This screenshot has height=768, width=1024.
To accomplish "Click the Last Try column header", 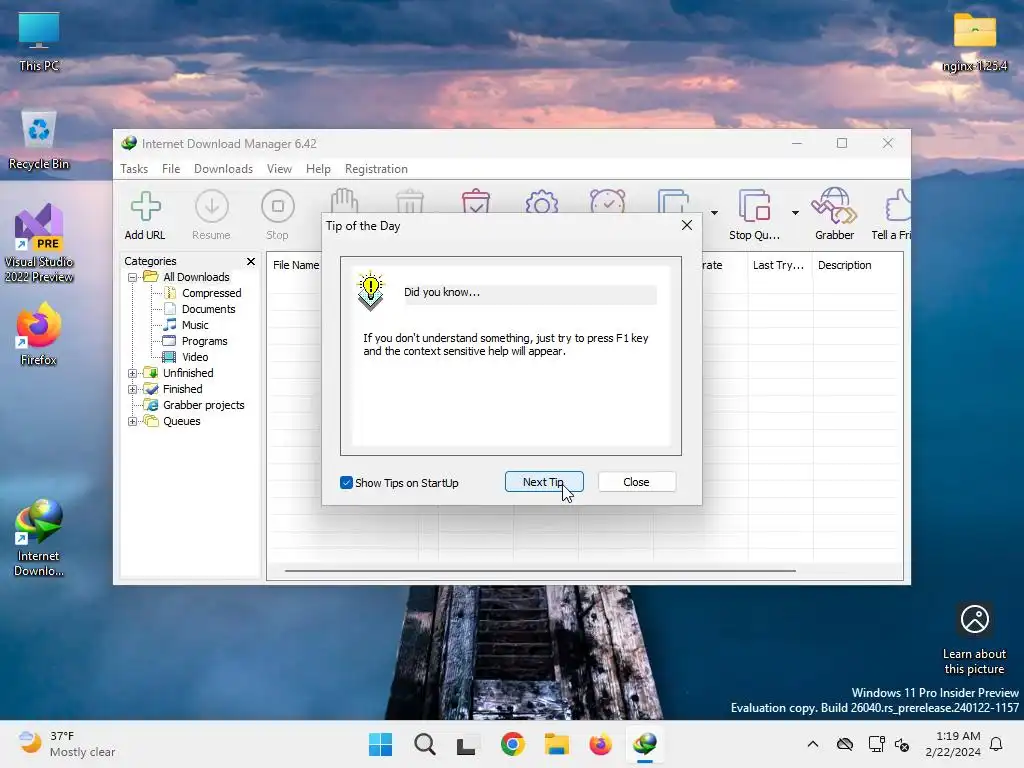I will (778, 265).
